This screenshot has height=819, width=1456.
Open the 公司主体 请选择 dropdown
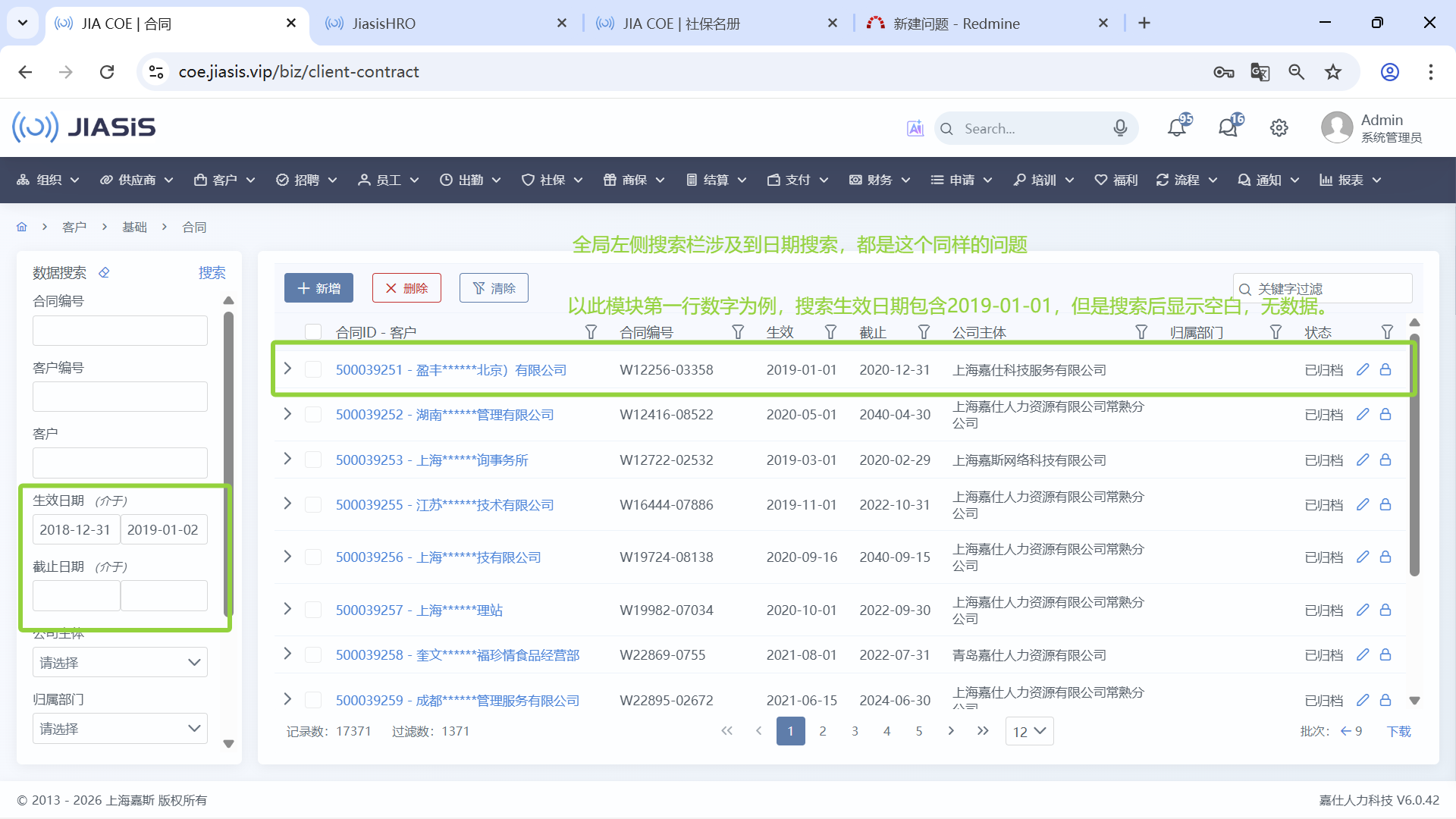coord(120,663)
